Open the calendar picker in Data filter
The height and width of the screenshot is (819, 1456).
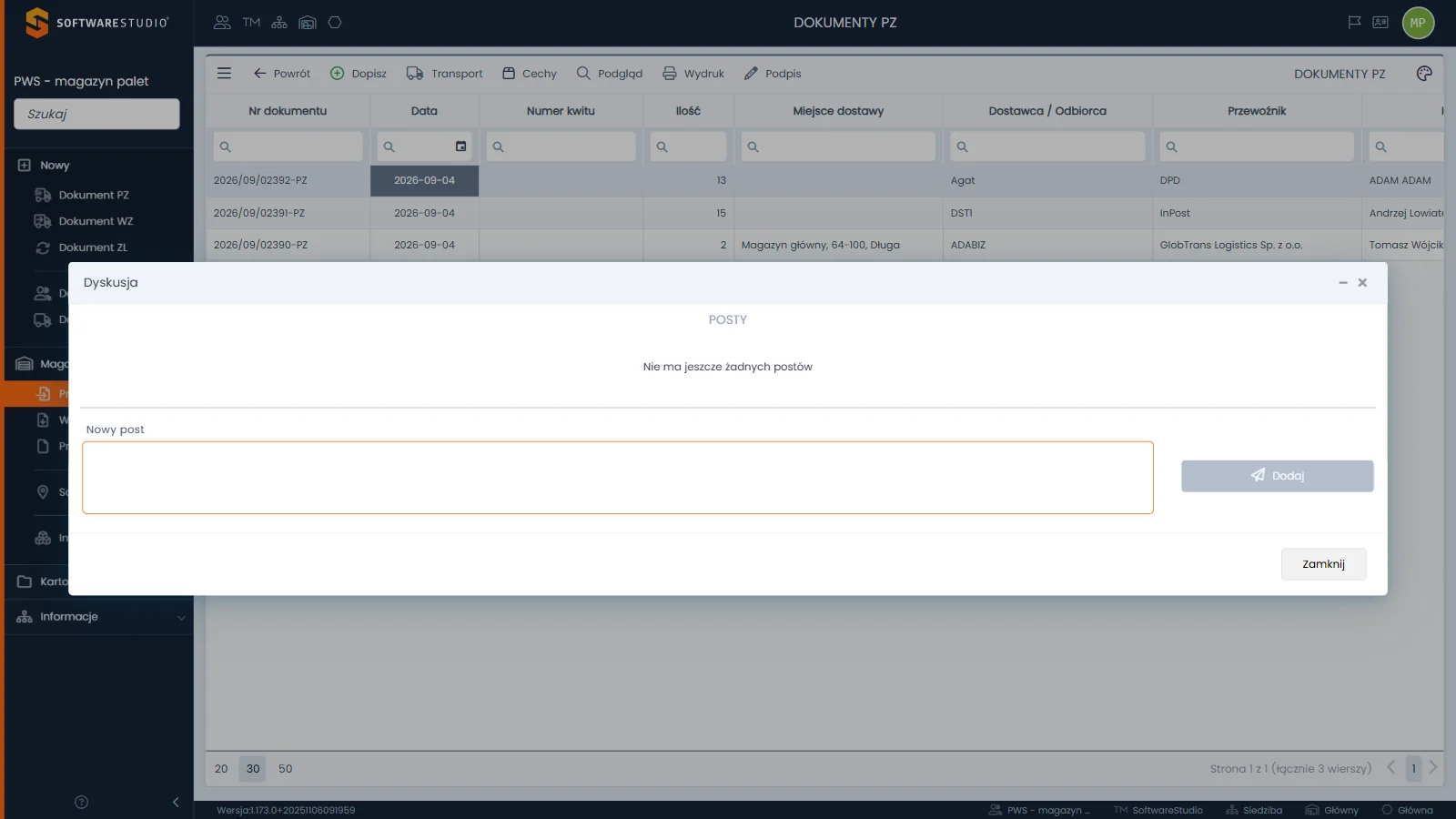click(x=460, y=147)
